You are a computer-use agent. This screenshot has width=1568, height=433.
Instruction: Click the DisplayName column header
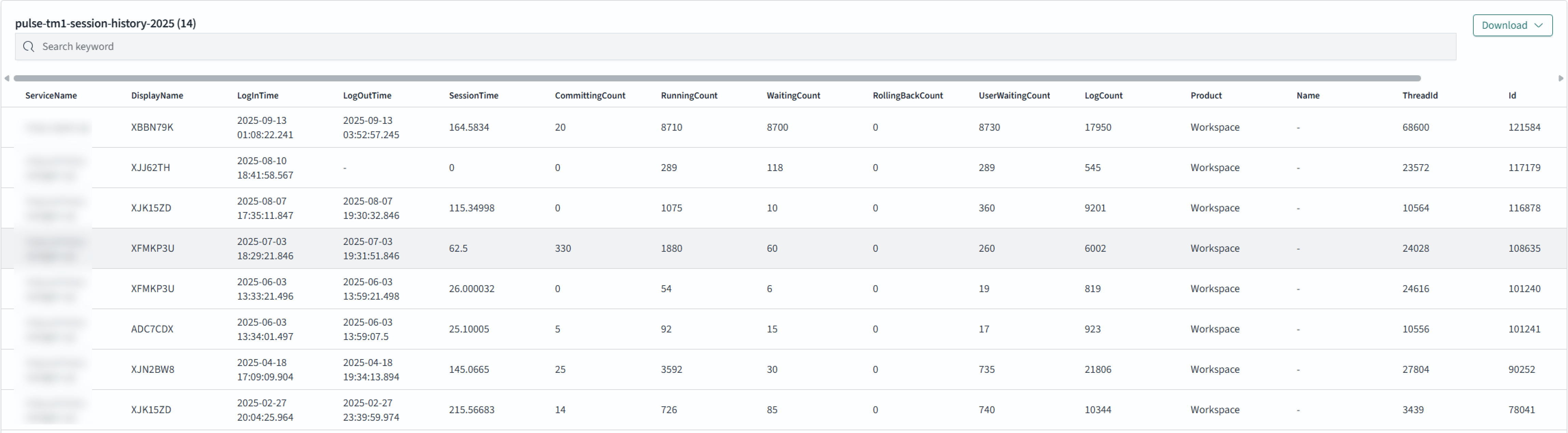click(157, 96)
